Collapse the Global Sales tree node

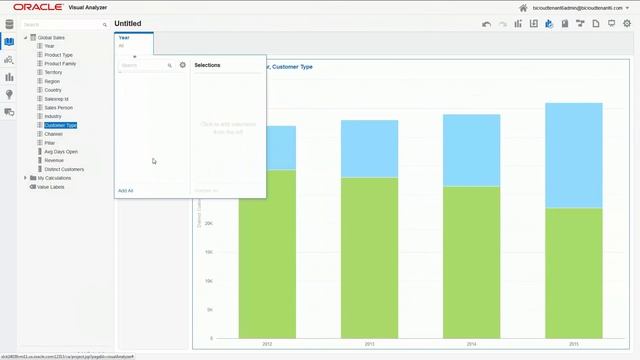26,38
